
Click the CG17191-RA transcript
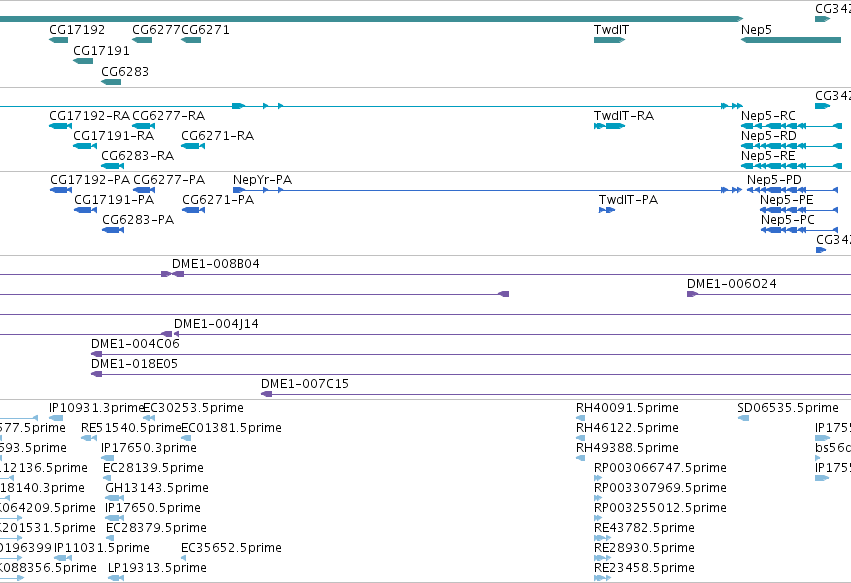[x=85, y=146]
